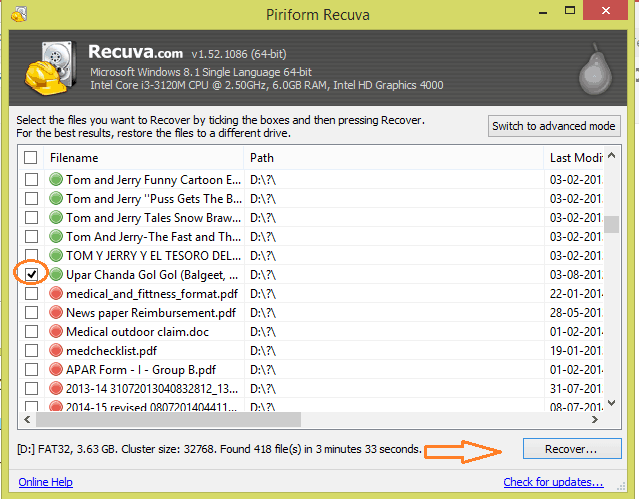Screen dimensions: 639x499
Task: Click date 19-01-201 in Last Modified column
Action: coord(576,351)
